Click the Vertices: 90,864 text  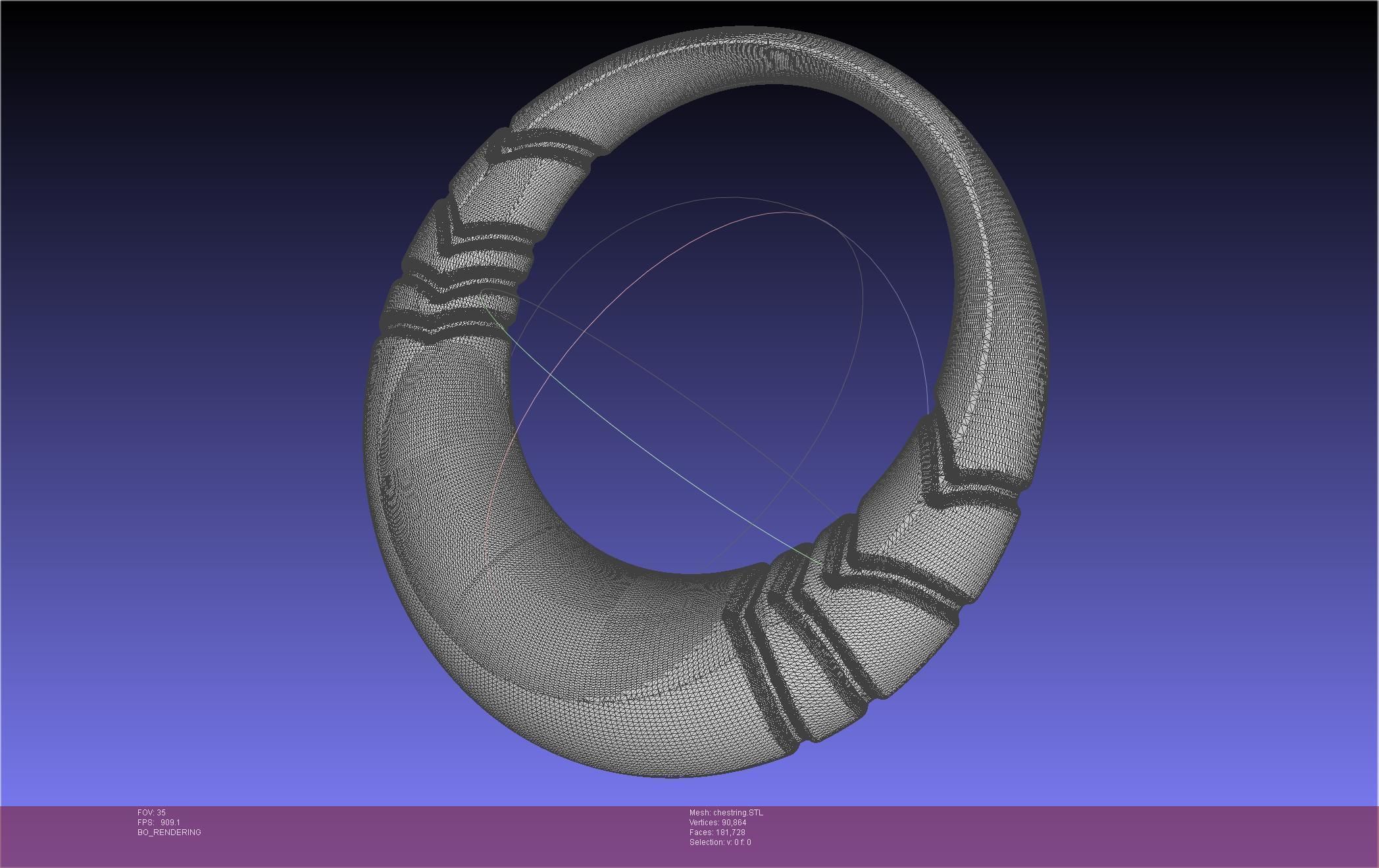pos(718,823)
